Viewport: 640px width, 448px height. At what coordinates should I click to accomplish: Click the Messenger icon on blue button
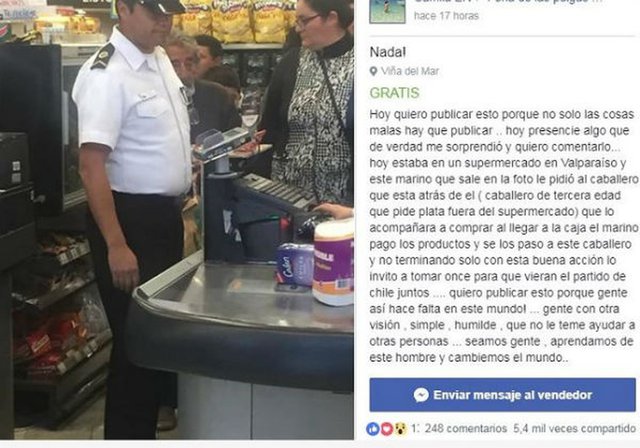click(421, 395)
